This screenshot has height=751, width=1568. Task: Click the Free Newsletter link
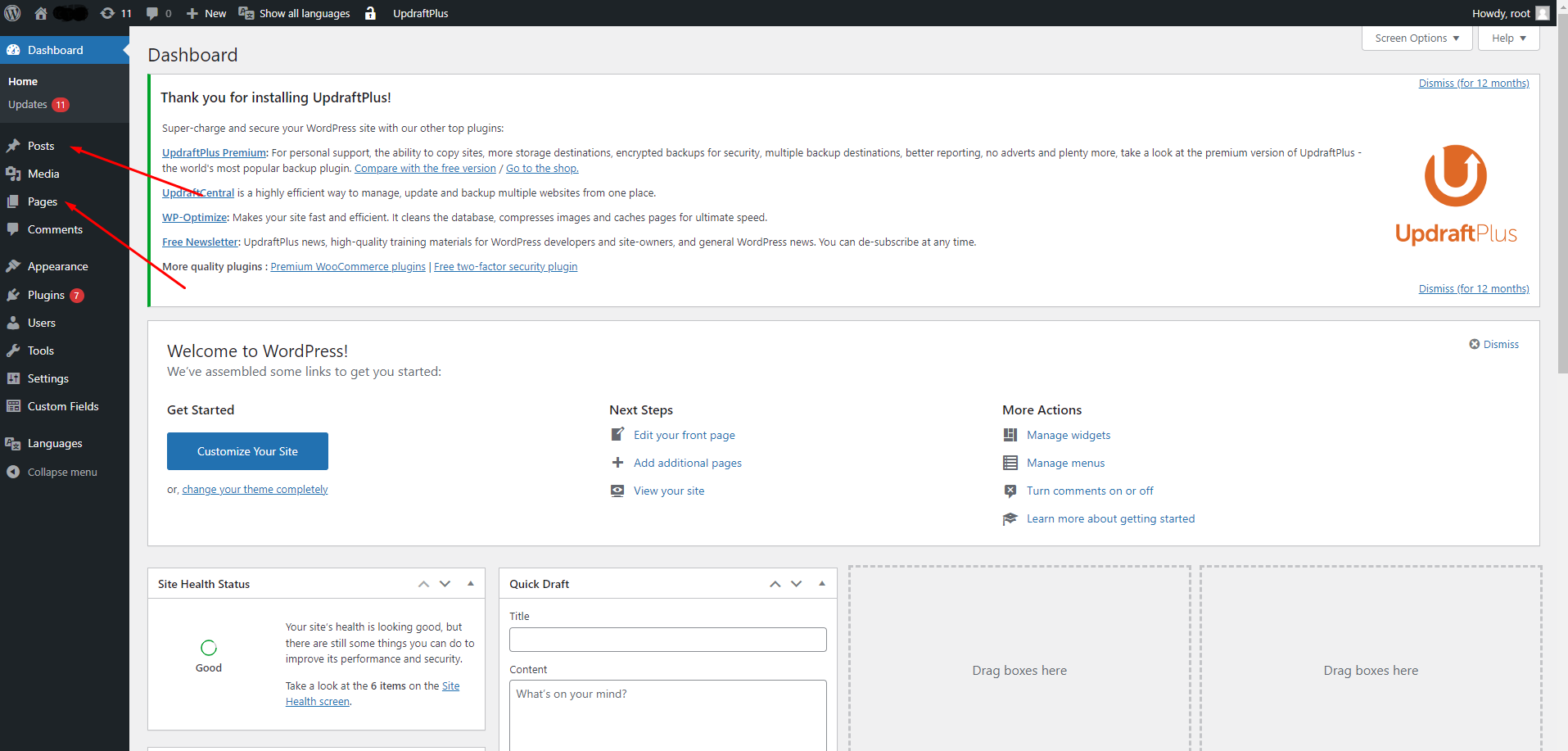point(200,242)
